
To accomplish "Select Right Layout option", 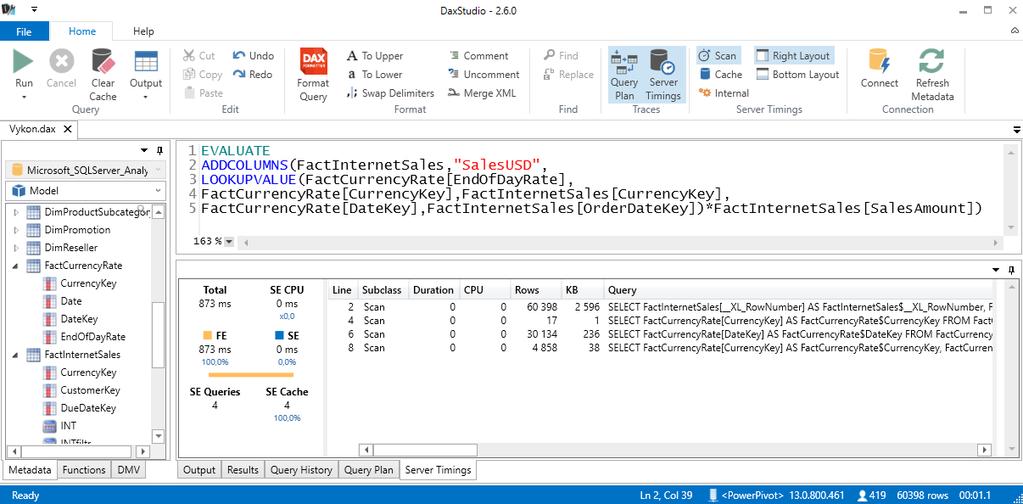I will coord(793,56).
